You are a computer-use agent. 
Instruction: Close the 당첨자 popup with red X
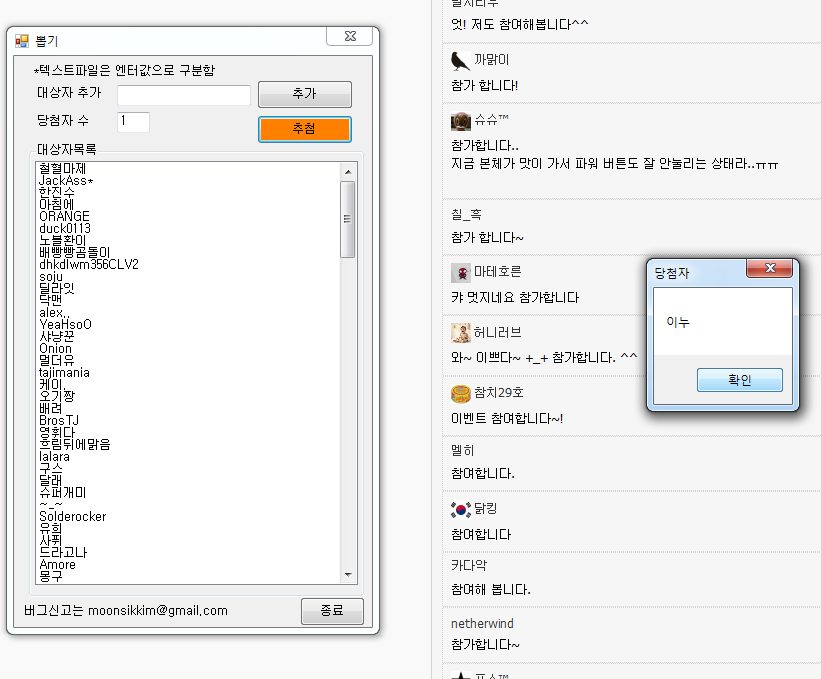click(x=770, y=268)
